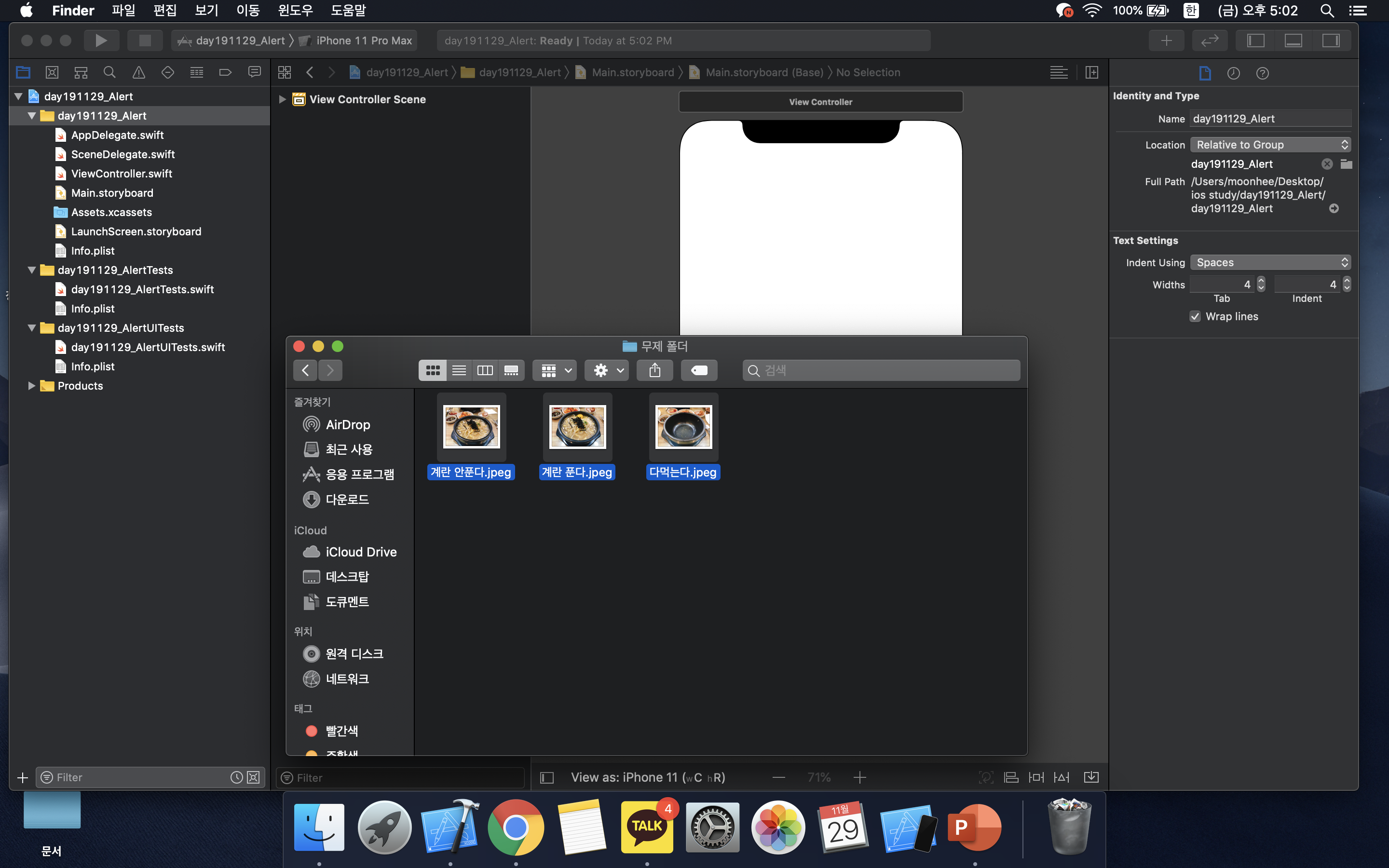Expand the Products folder
This screenshot has height=868, width=1389.
[31, 386]
